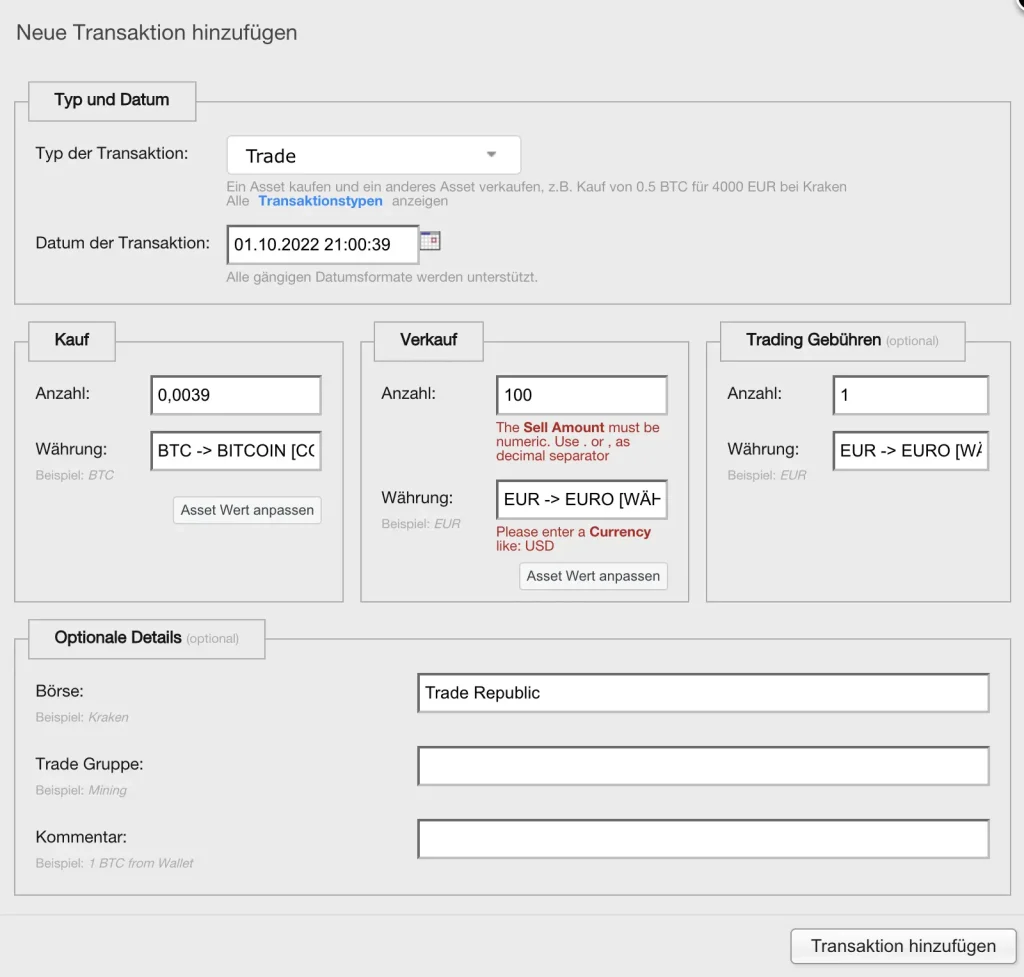Focus the Trade Gruppe text field
1024x977 pixels.
[x=703, y=766]
